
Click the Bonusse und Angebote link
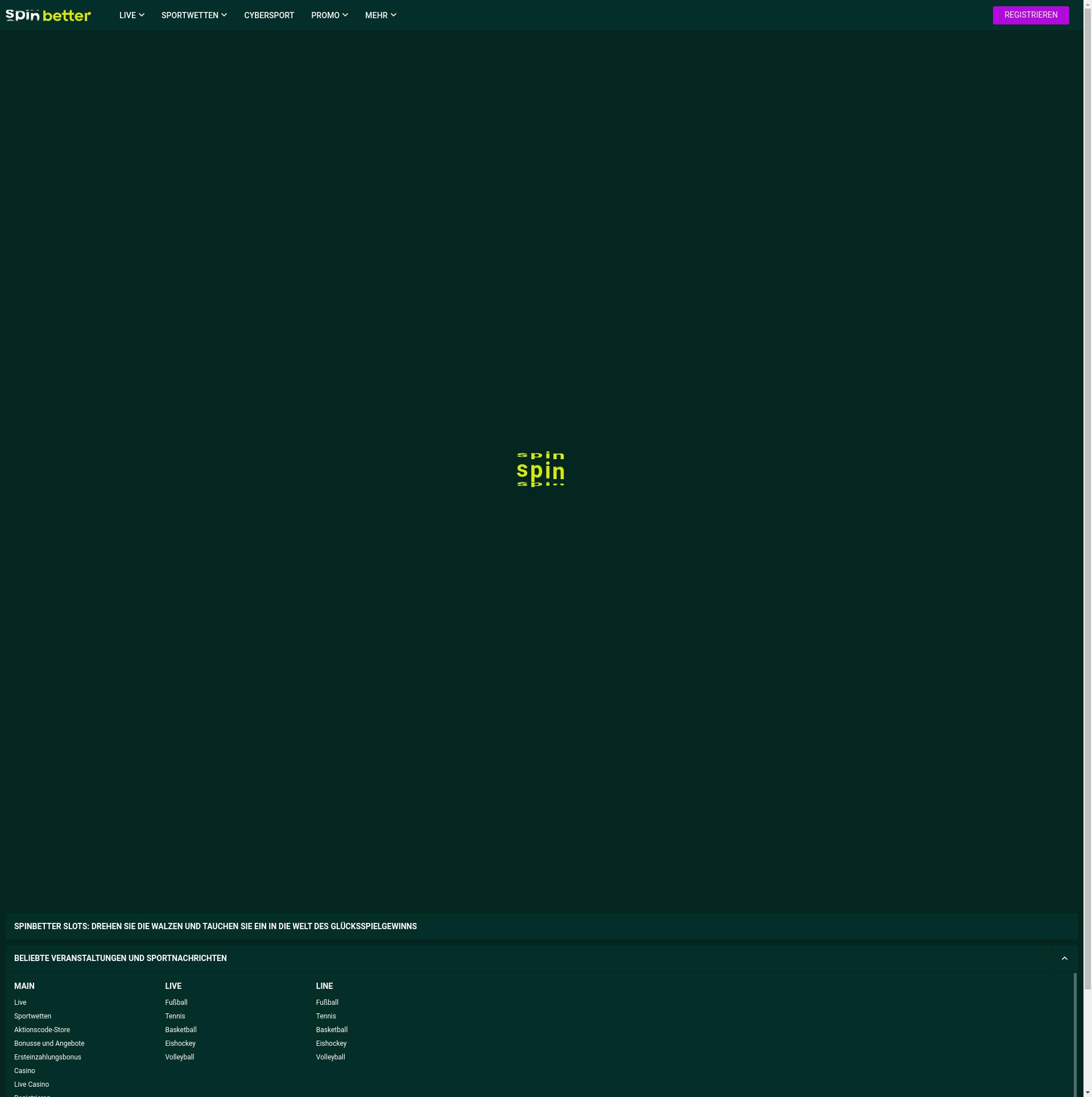coord(49,1044)
